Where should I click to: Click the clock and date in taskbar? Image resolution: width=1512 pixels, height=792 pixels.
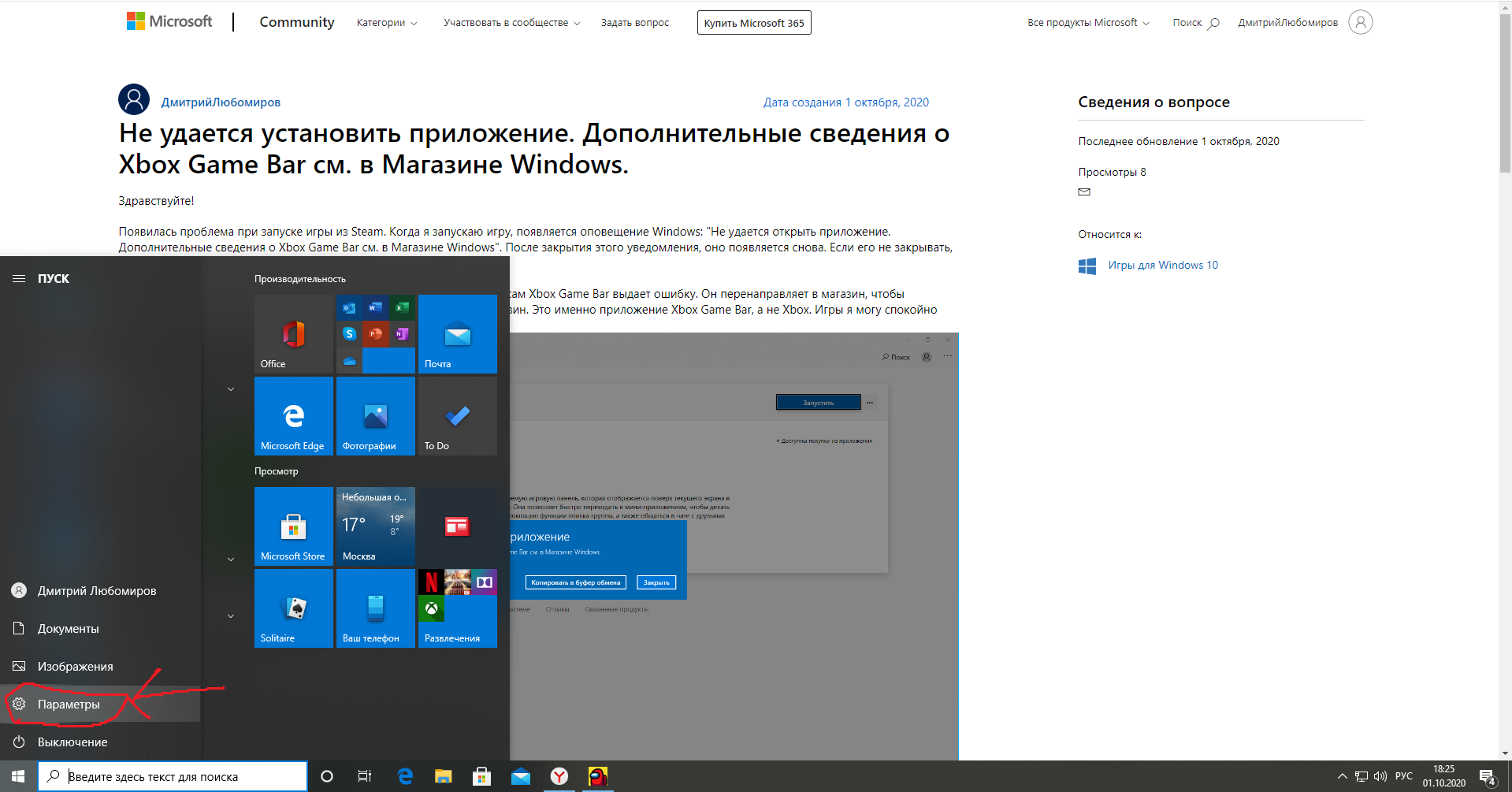[1444, 776]
